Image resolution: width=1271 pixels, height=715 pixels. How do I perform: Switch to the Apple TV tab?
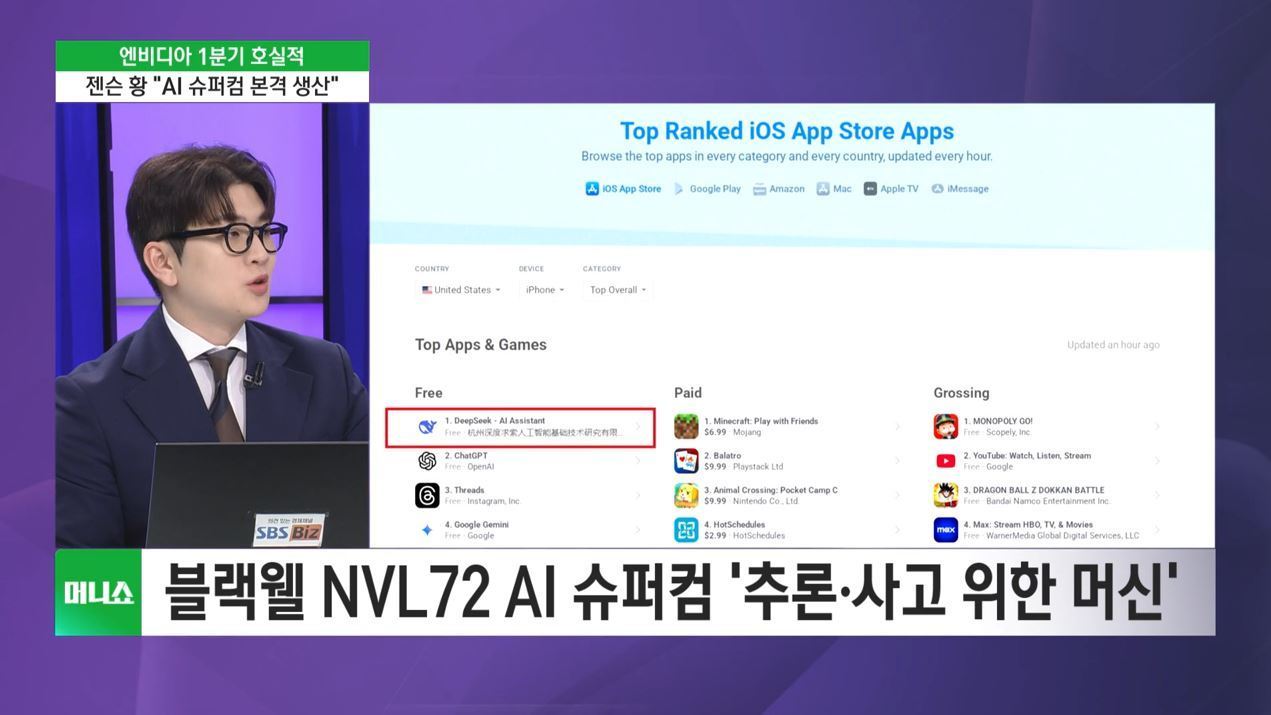891,189
